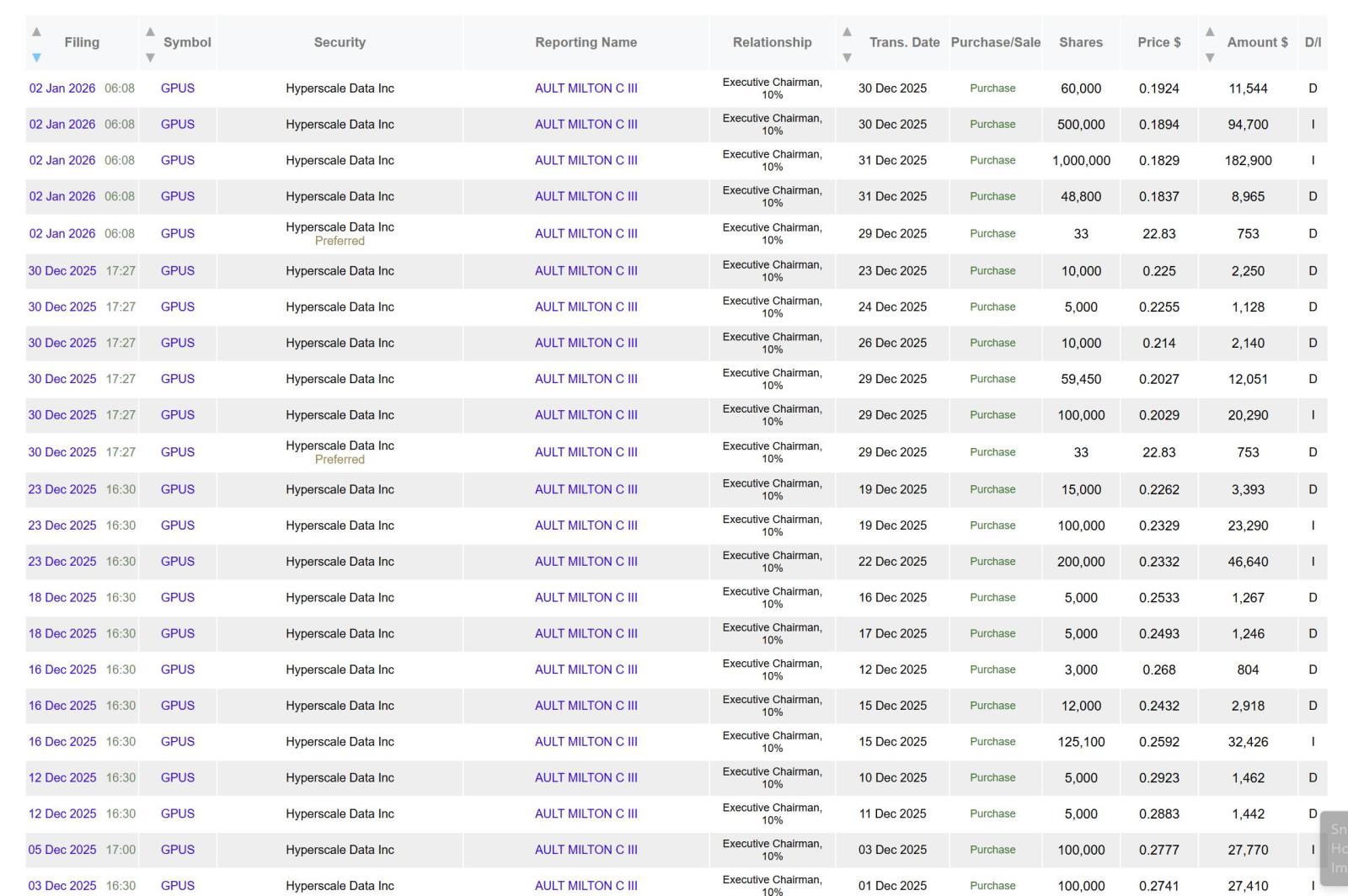Click the Price $ column header
This screenshot has height=896, width=1348.
pos(1158,42)
